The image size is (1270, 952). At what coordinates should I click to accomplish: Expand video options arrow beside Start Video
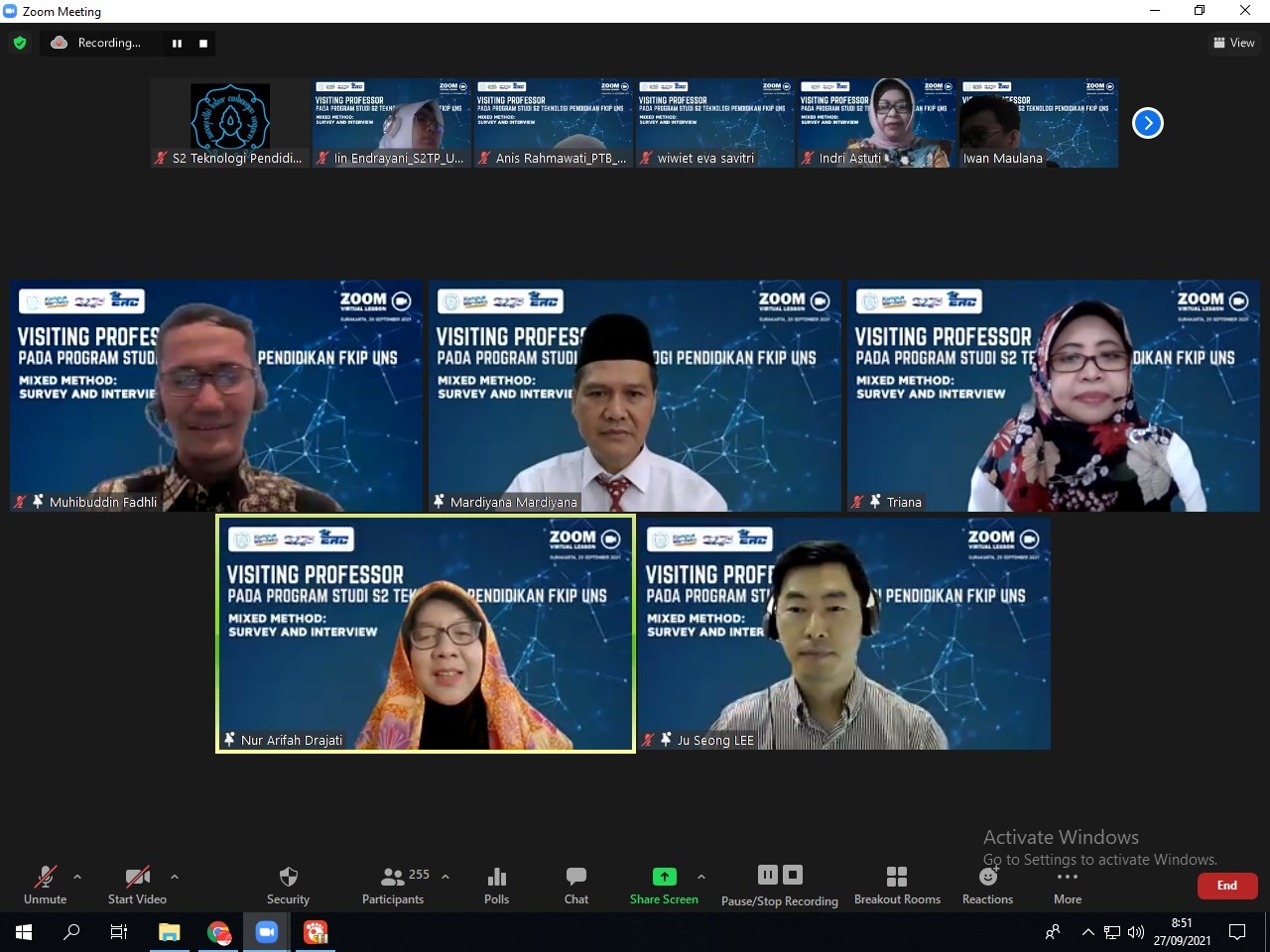[x=175, y=877]
